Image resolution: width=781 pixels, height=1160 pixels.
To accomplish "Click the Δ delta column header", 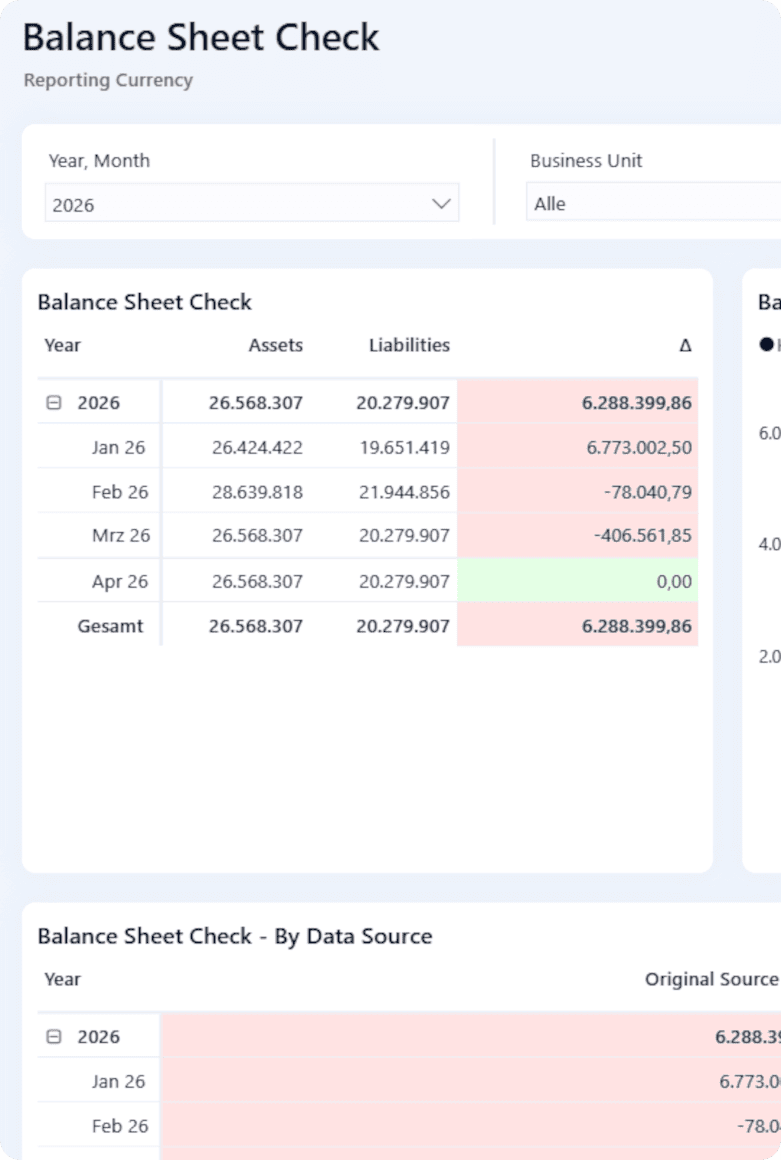I will point(685,345).
